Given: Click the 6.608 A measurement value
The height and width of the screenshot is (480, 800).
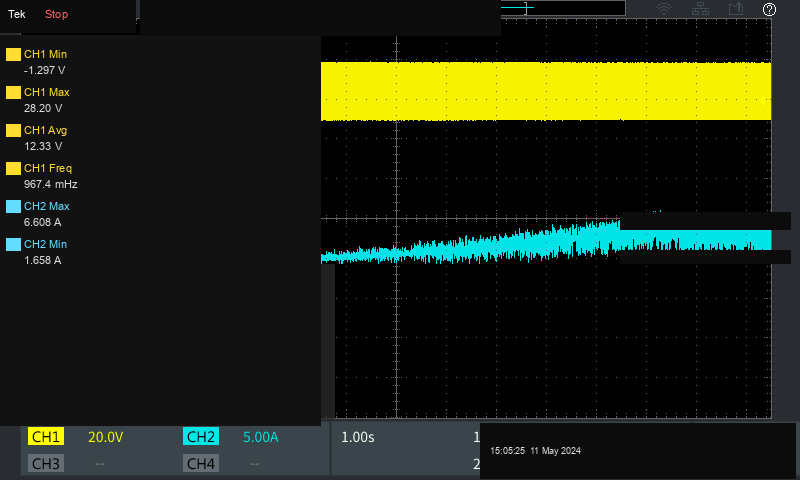Looking at the screenshot, I should [x=42, y=222].
